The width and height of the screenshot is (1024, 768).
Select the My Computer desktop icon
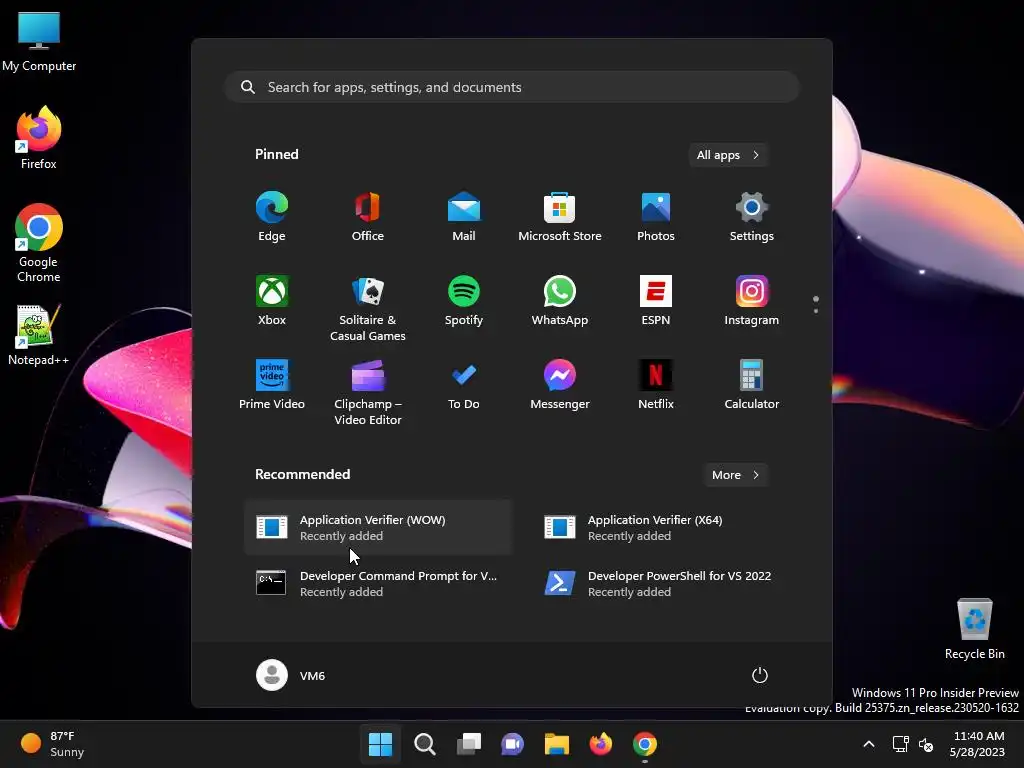point(39,41)
